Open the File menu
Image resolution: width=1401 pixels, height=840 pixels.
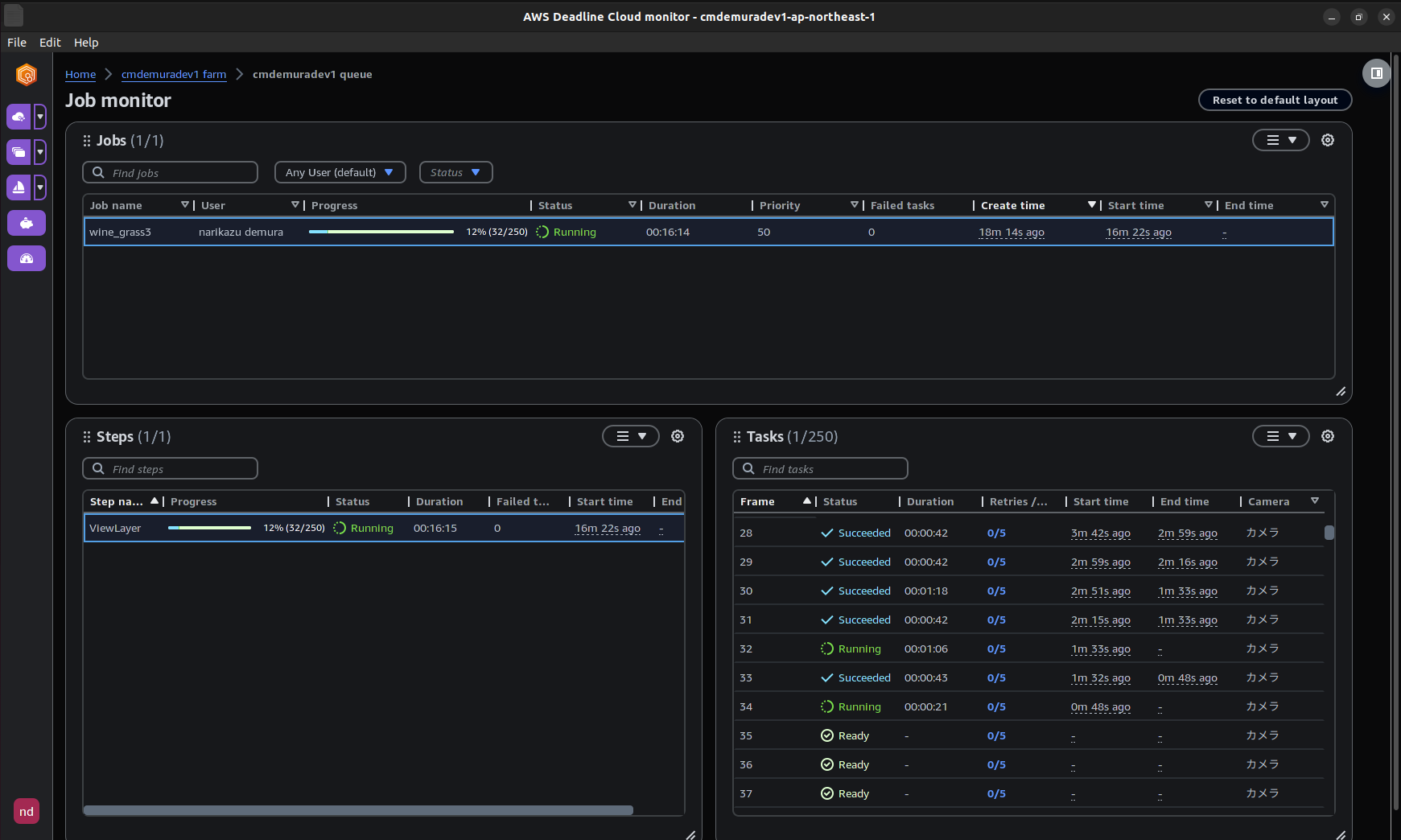[17, 43]
